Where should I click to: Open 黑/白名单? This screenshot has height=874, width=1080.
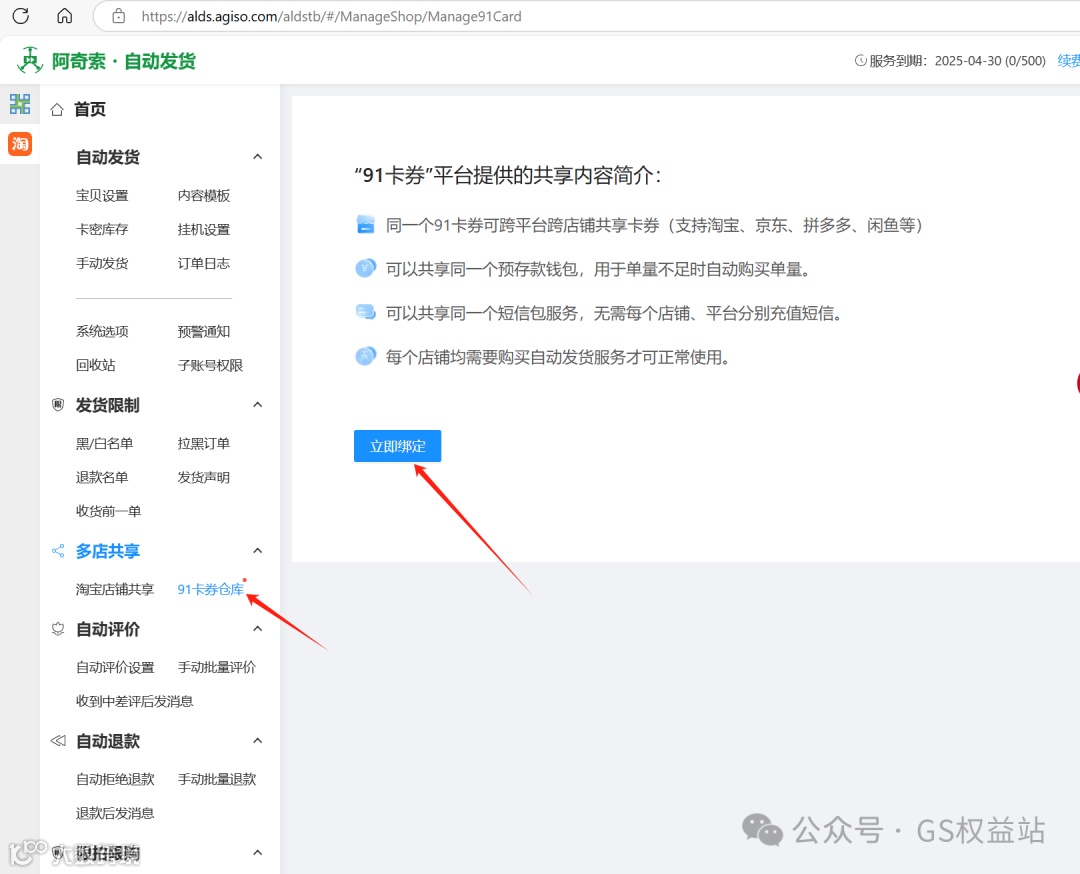pos(105,444)
